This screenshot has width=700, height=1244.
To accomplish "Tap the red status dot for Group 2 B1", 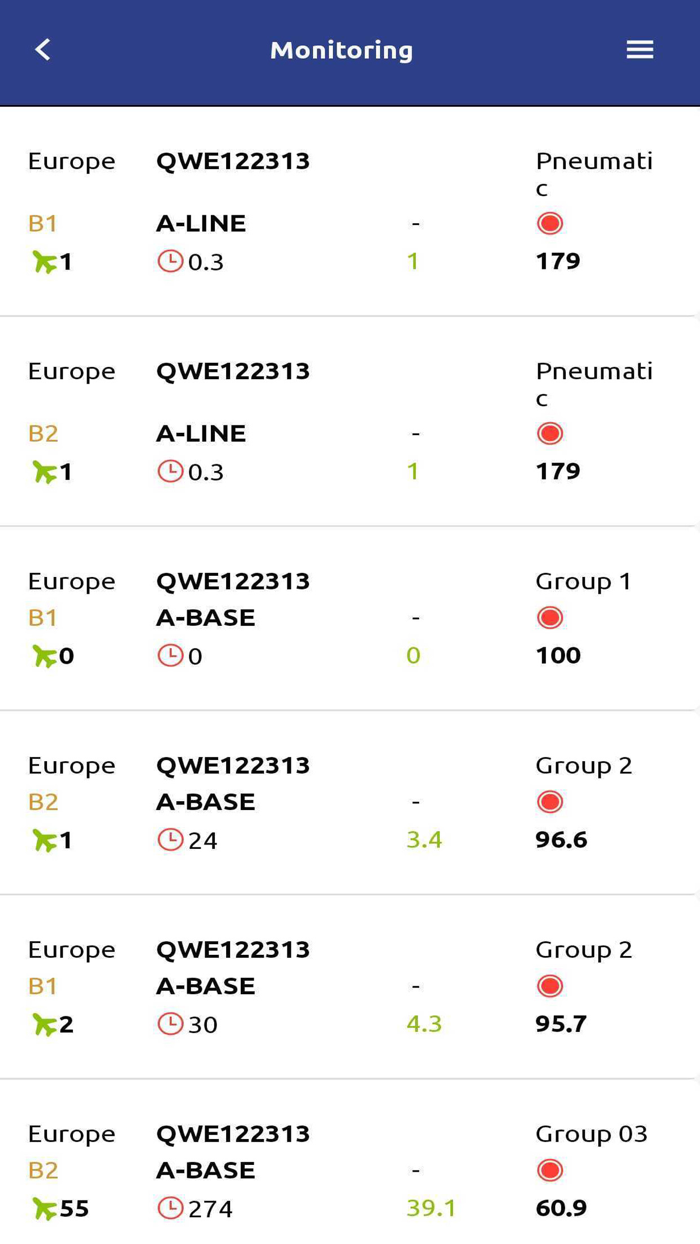I will (550, 986).
